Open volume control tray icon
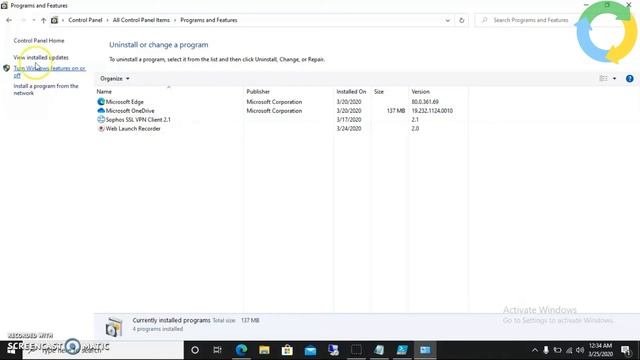The height and width of the screenshot is (360, 640). (x=580, y=350)
